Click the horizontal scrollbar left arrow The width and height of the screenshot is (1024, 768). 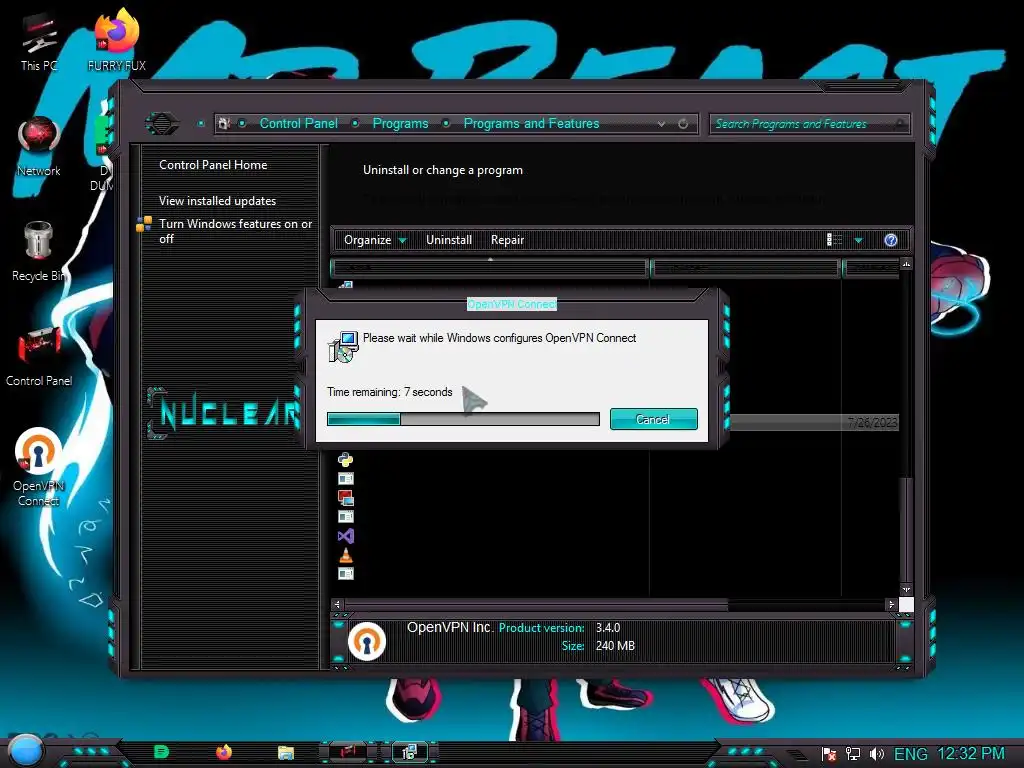pyautogui.click(x=337, y=604)
